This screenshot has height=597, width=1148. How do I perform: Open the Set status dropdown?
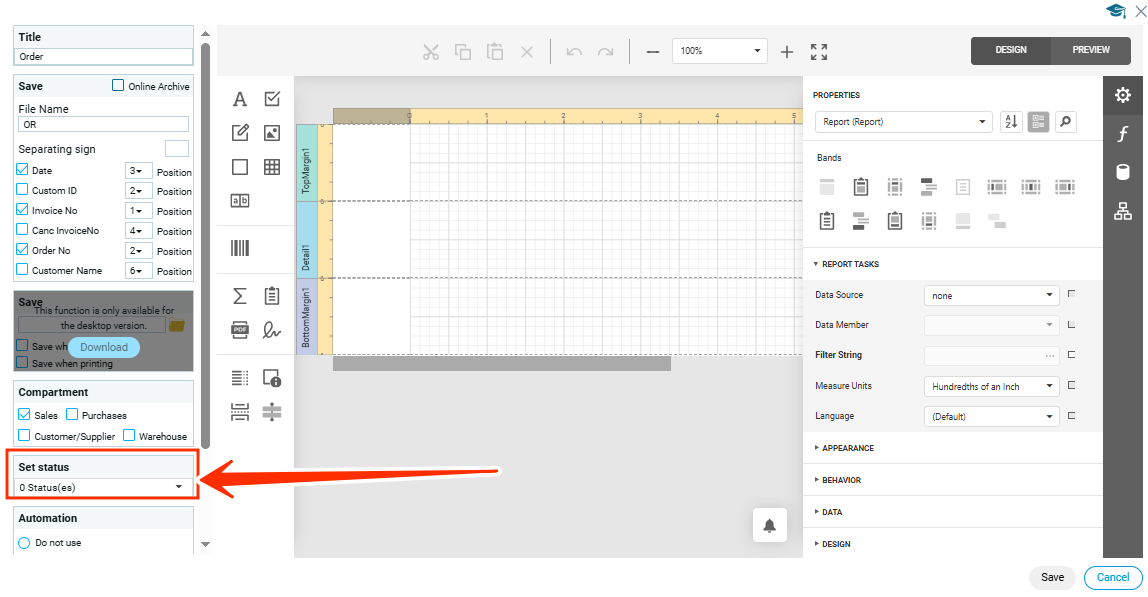tap(104, 487)
